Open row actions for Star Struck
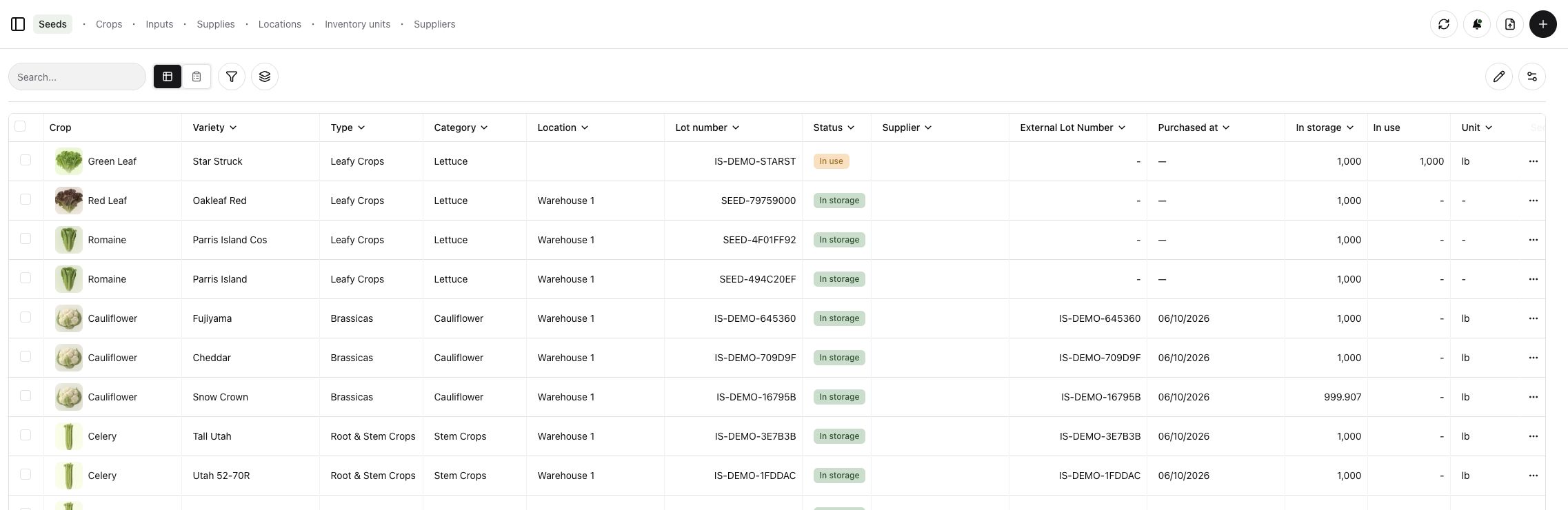 (x=1533, y=161)
